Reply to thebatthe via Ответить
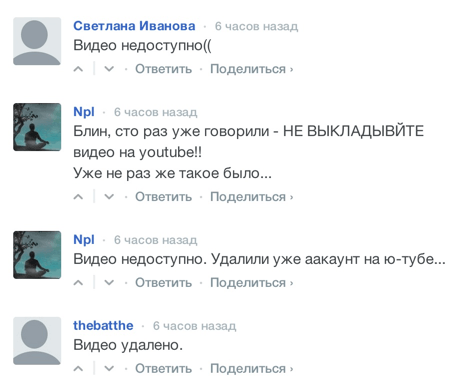 pyautogui.click(x=163, y=369)
